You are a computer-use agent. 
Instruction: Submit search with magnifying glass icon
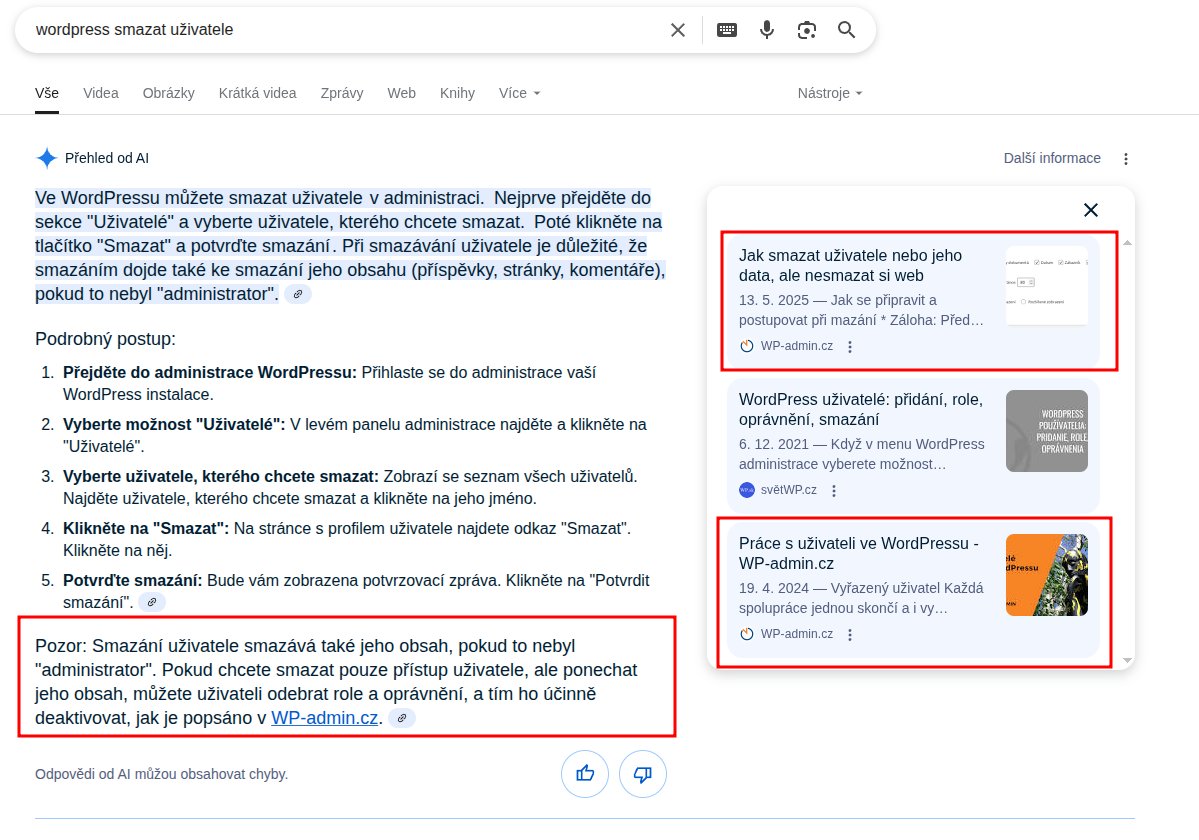point(846,30)
